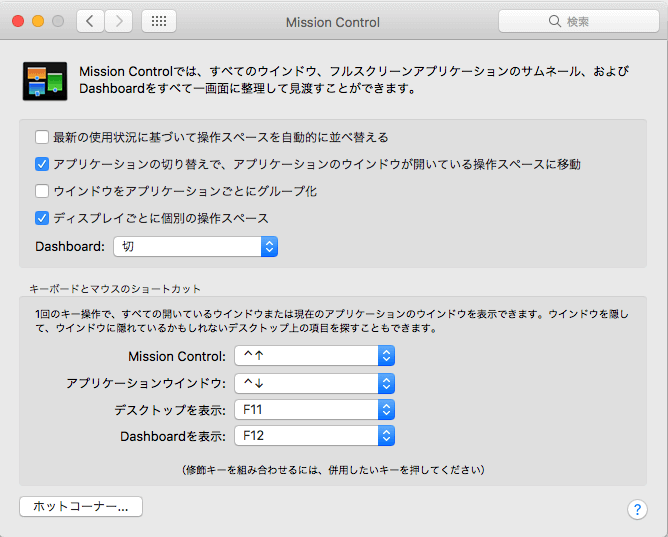Open the Dashboard 切 popup menu
Viewport: 668px width, 537px height.
196,247
